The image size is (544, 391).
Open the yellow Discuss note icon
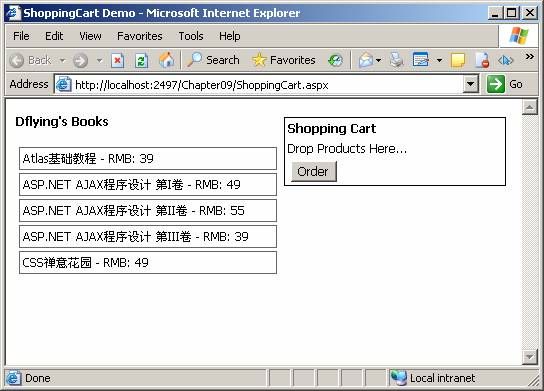tap(458, 60)
